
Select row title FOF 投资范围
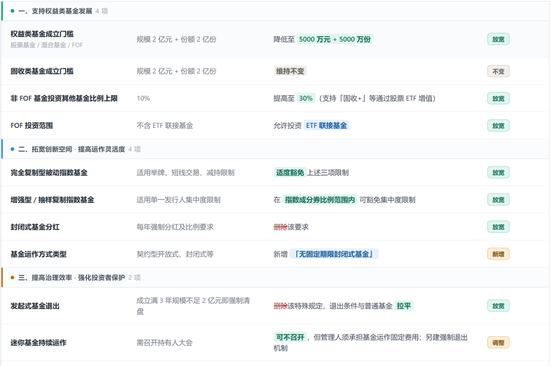[32, 126]
